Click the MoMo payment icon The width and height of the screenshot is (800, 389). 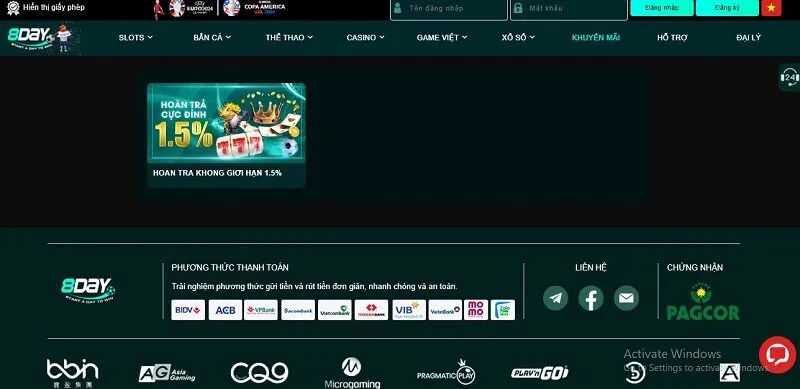(476, 310)
